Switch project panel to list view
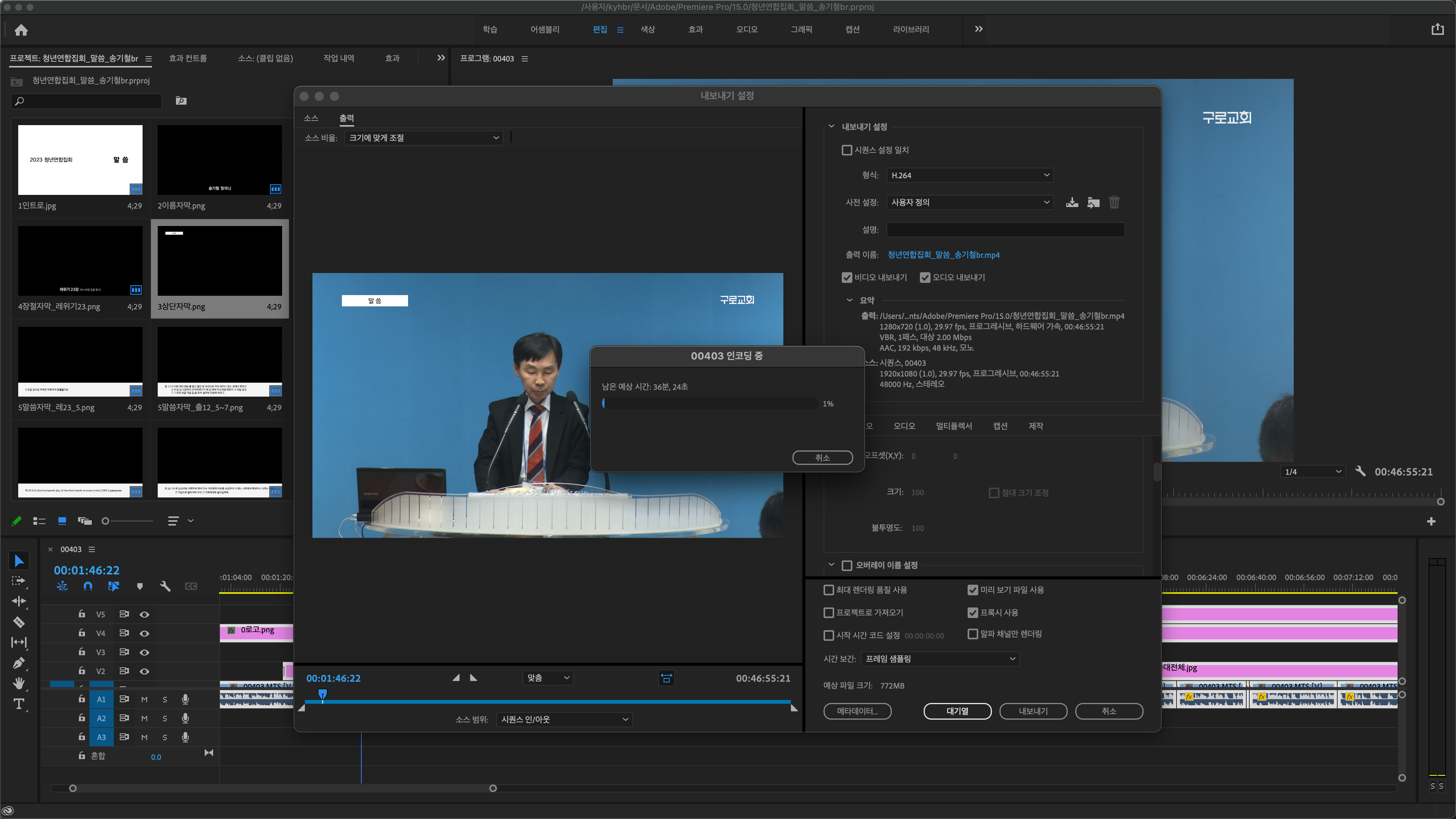Image resolution: width=1456 pixels, height=819 pixels. click(39, 521)
